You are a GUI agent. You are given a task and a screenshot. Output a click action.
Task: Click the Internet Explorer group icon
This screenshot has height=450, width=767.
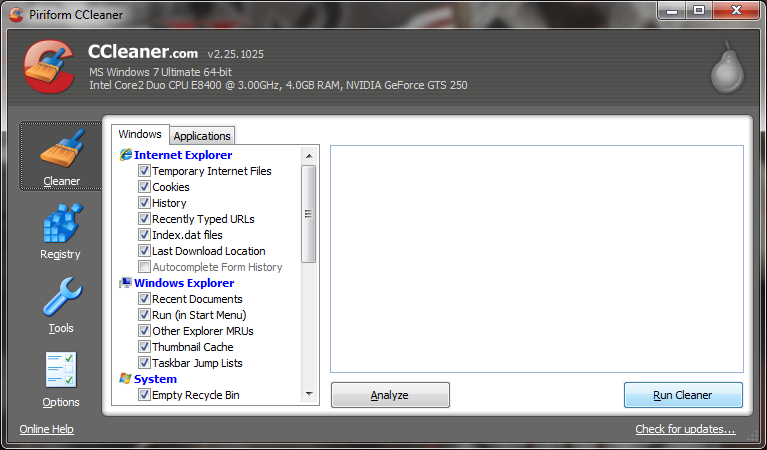126,155
